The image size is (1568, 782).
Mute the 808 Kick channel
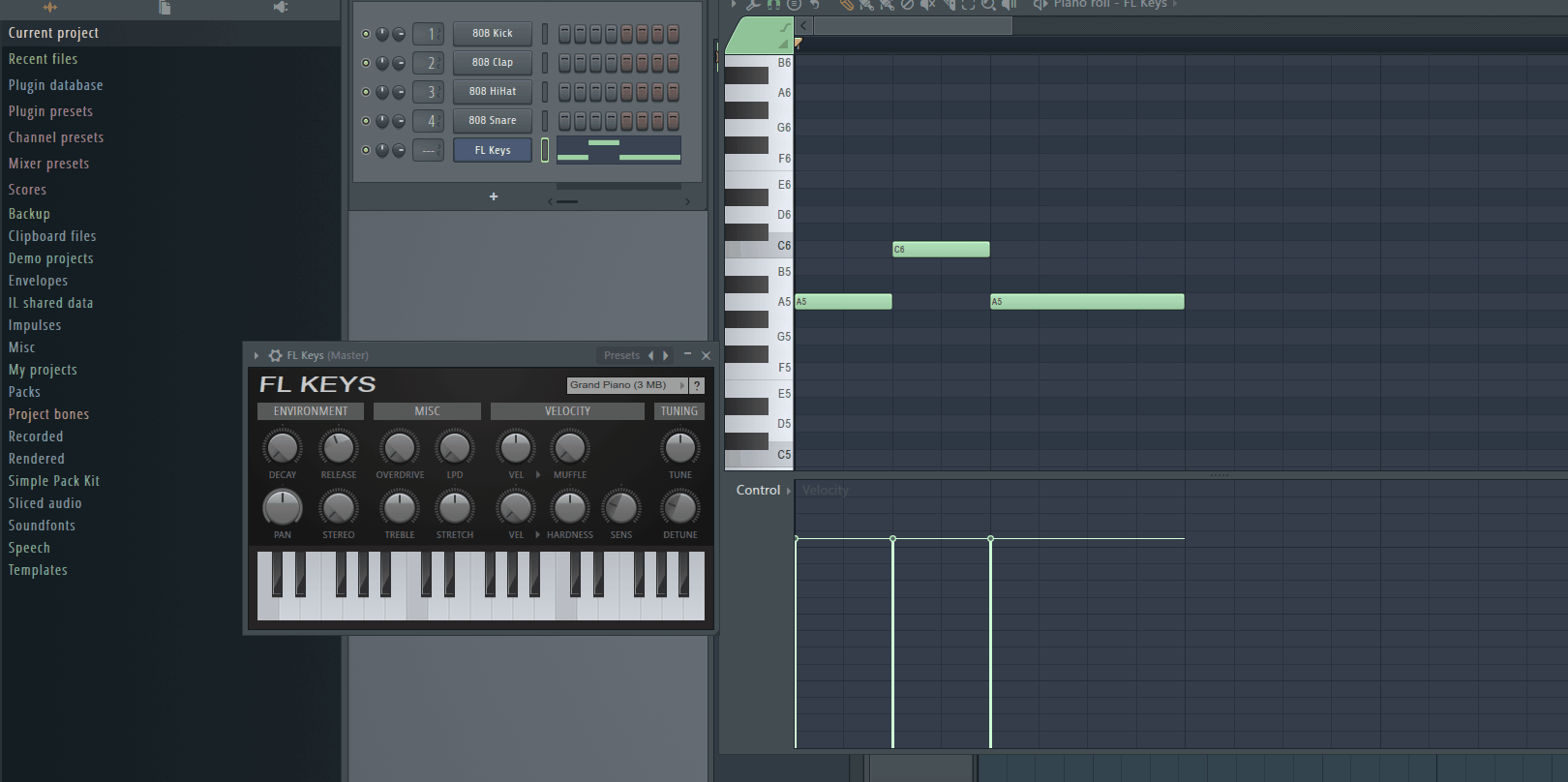[x=366, y=34]
